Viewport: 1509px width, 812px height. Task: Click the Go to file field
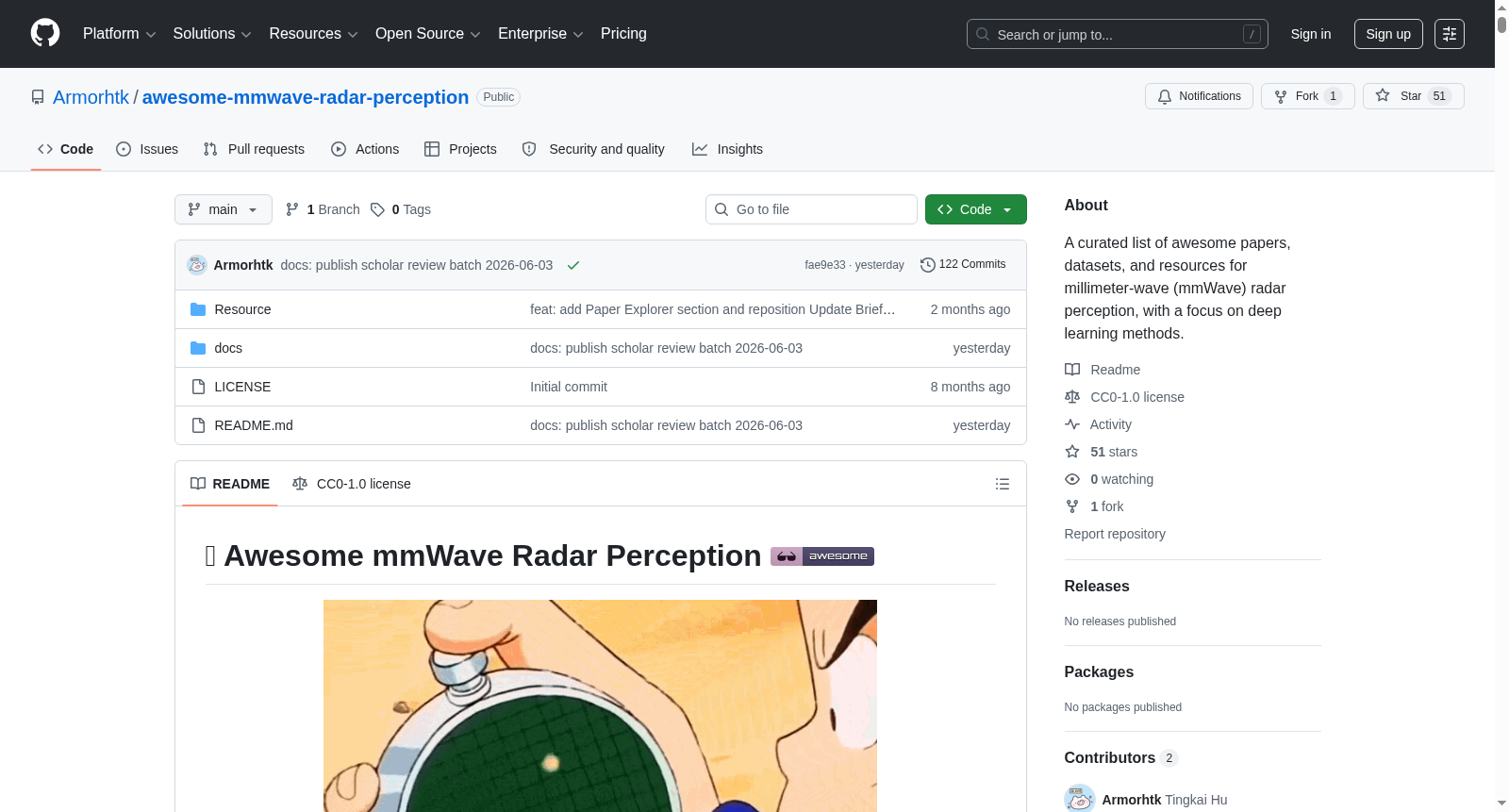pos(811,209)
